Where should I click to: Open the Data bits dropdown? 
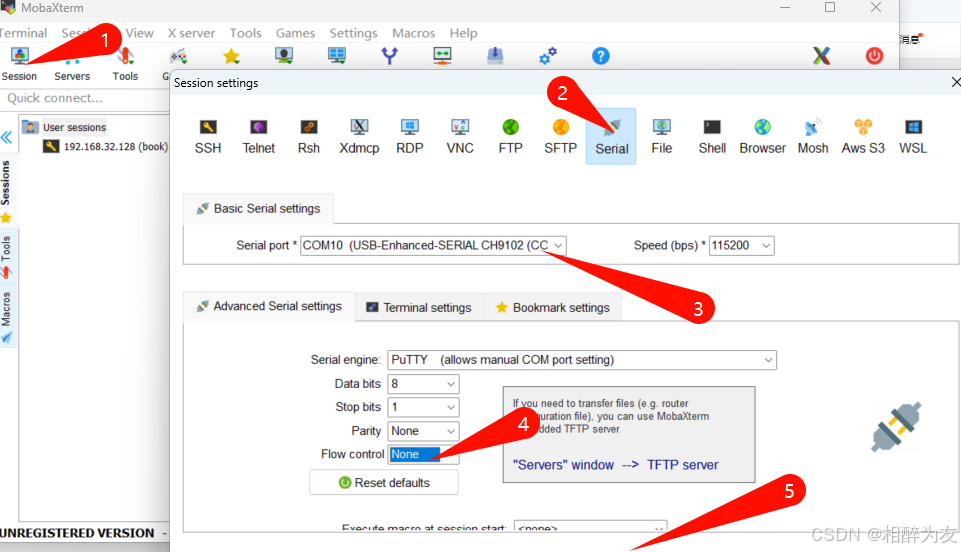[x=424, y=384]
